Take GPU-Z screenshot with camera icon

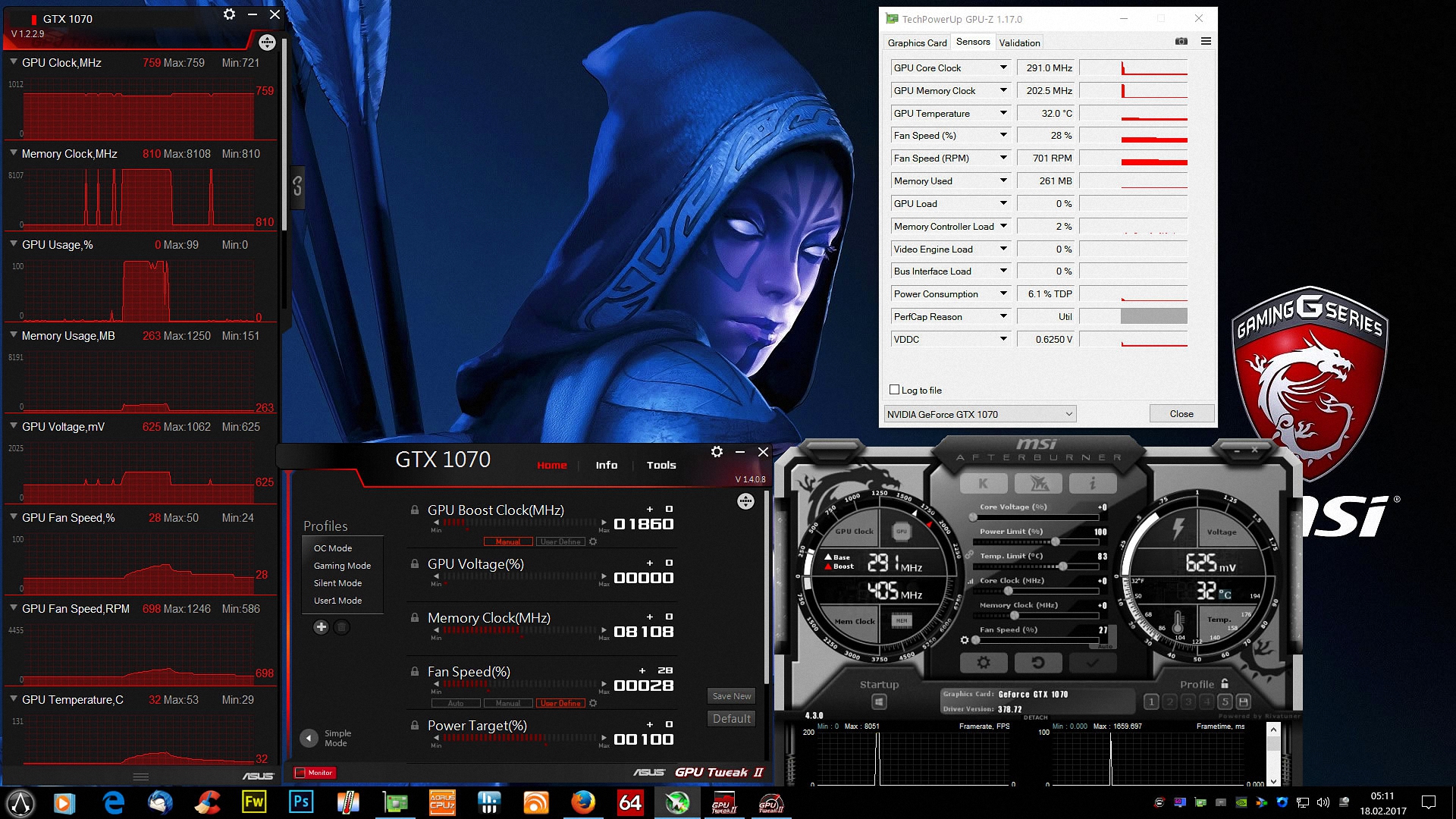pyautogui.click(x=1181, y=42)
